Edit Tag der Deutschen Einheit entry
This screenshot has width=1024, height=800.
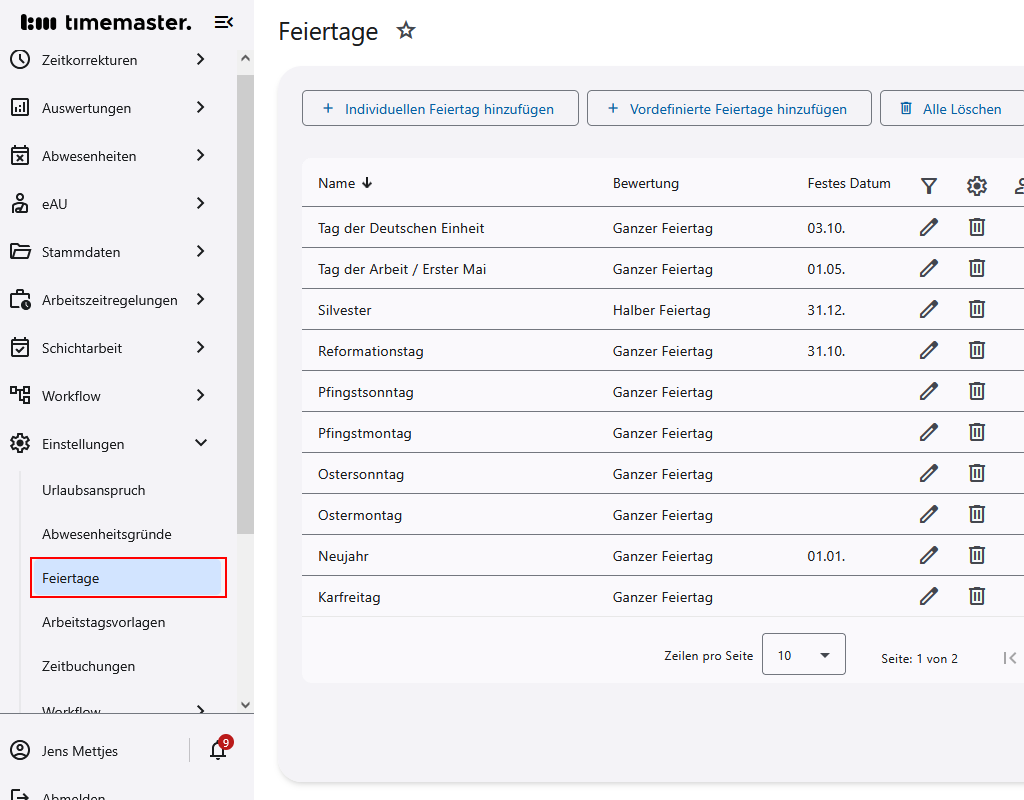point(929,228)
